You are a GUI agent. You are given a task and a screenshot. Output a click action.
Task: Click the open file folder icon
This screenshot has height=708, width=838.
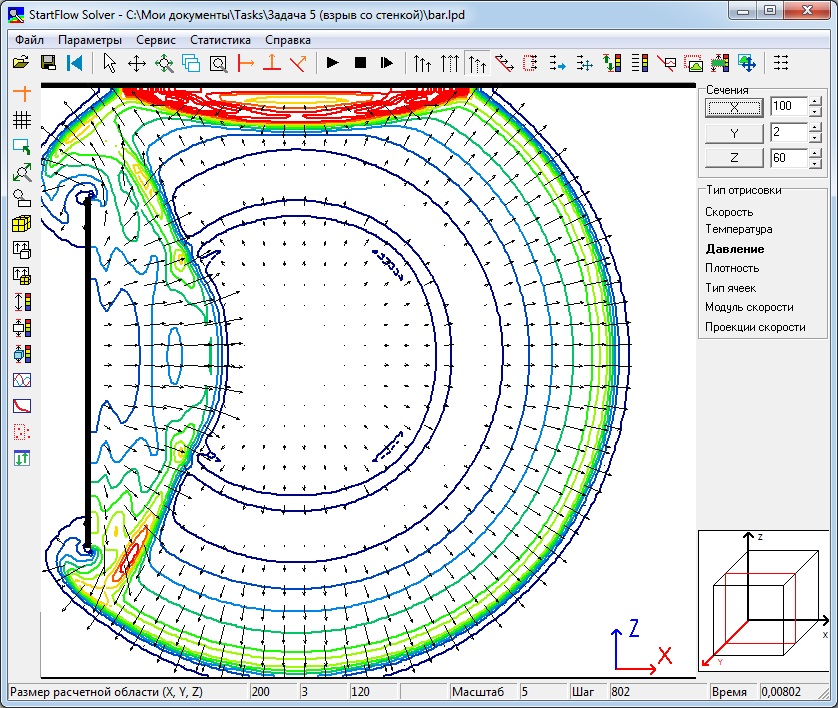click(x=21, y=63)
